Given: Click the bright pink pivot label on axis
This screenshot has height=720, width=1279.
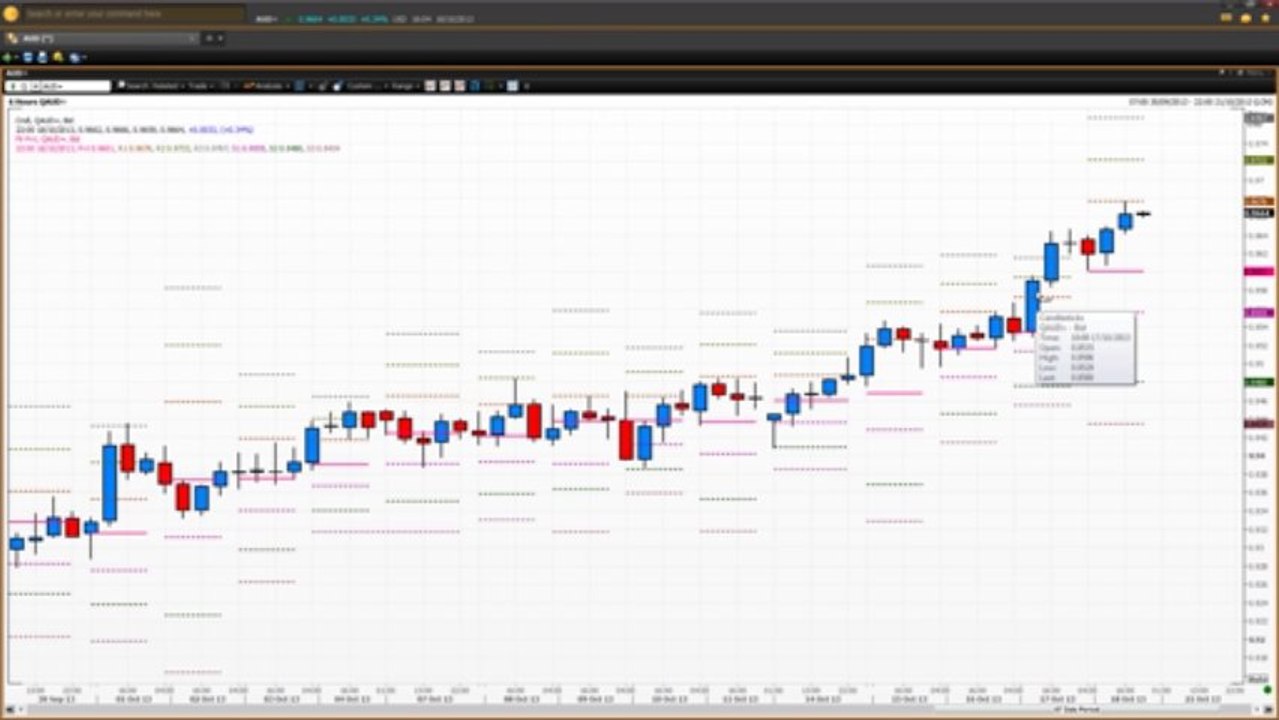Looking at the screenshot, I should click(x=1258, y=271).
